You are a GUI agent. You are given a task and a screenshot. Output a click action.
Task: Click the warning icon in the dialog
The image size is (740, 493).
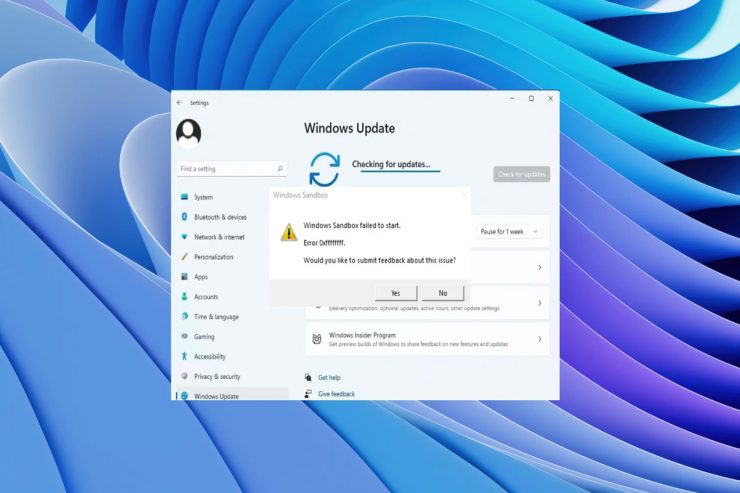288,232
